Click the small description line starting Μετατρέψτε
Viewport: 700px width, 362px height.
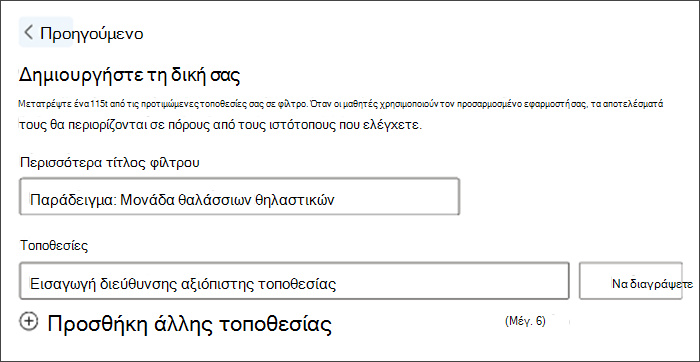pyautogui.click(x=341, y=104)
